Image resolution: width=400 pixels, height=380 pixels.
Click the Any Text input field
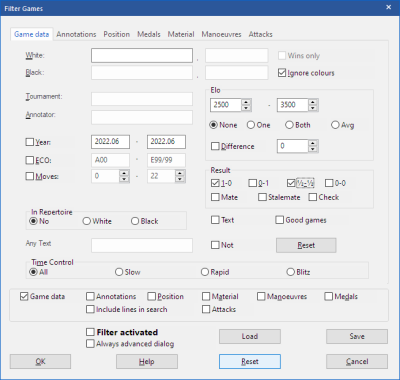pos(142,245)
